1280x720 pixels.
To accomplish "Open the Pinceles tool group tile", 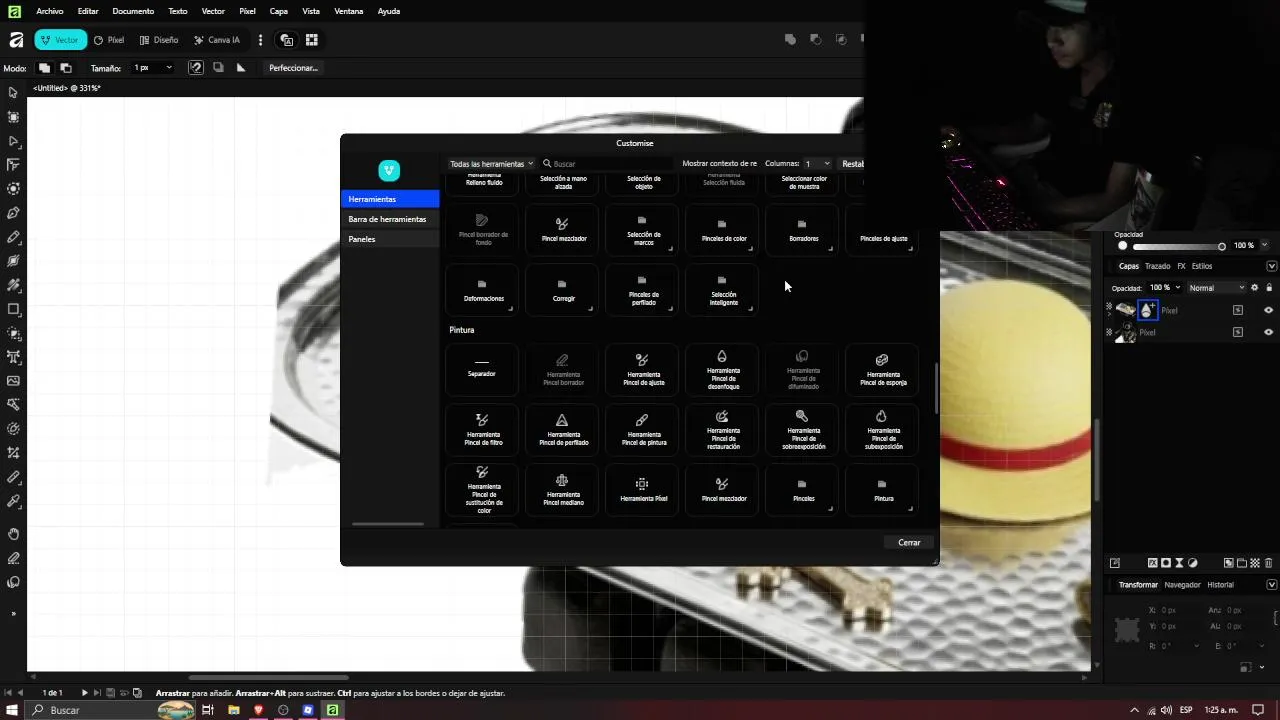I will (x=803, y=489).
